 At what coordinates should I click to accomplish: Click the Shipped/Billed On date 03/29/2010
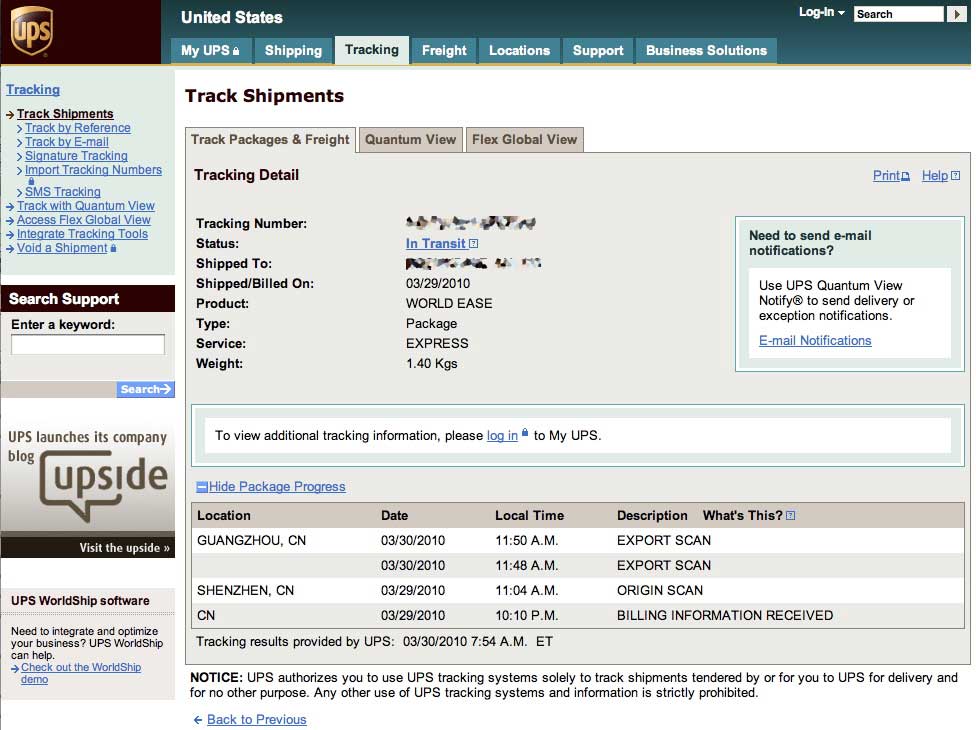(438, 284)
